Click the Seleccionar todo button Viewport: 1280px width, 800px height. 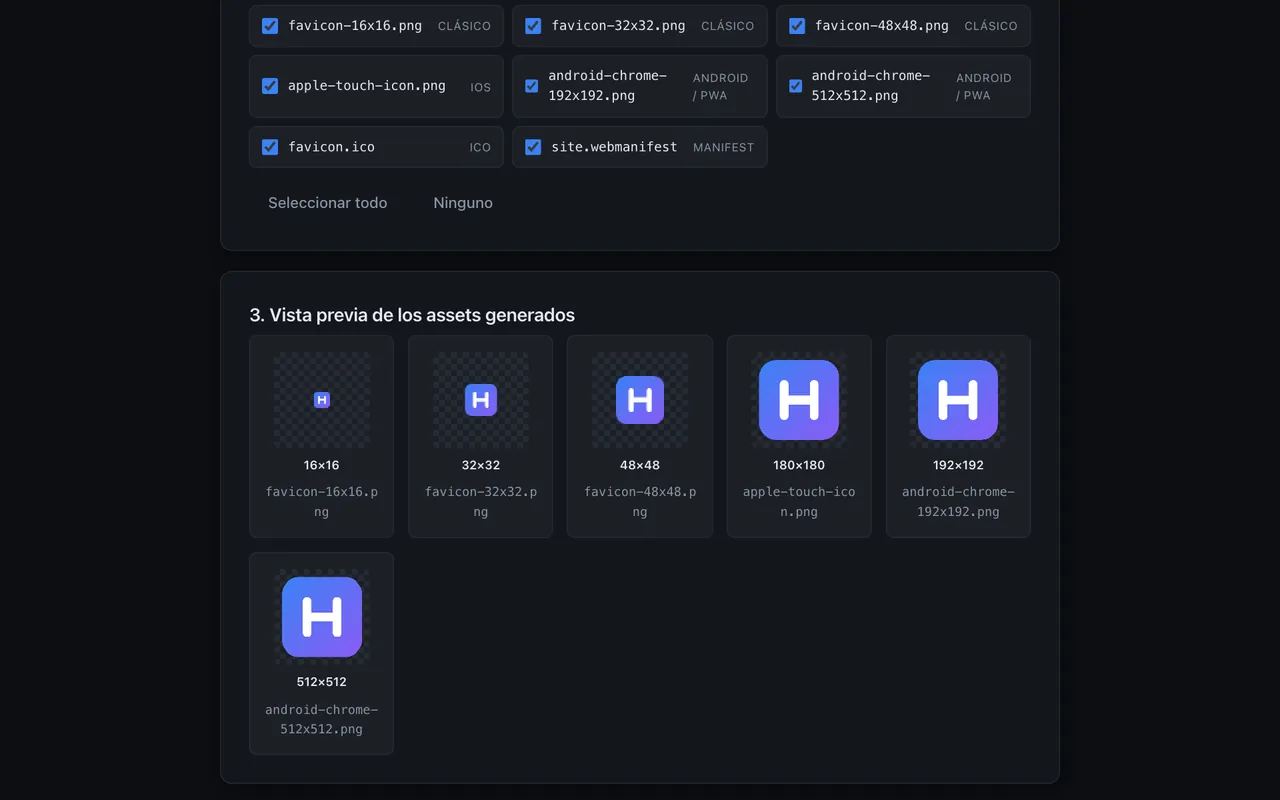tap(327, 203)
